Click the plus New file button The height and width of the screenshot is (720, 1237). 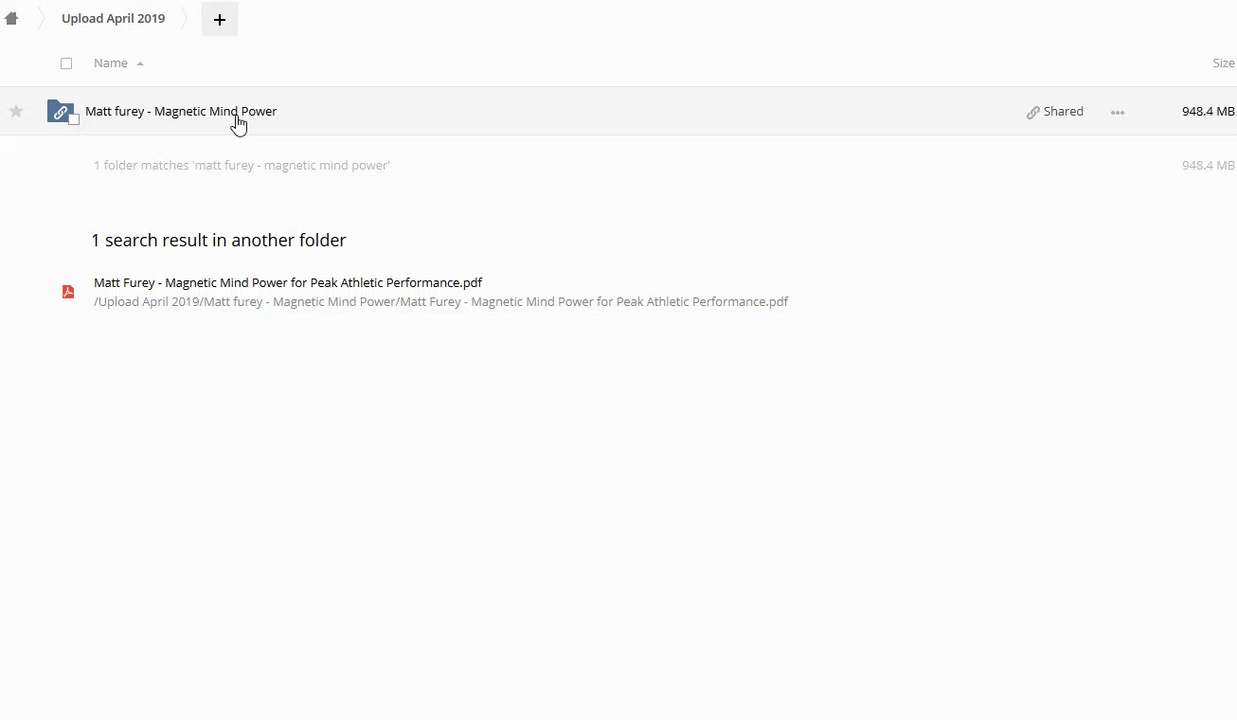point(219,19)
